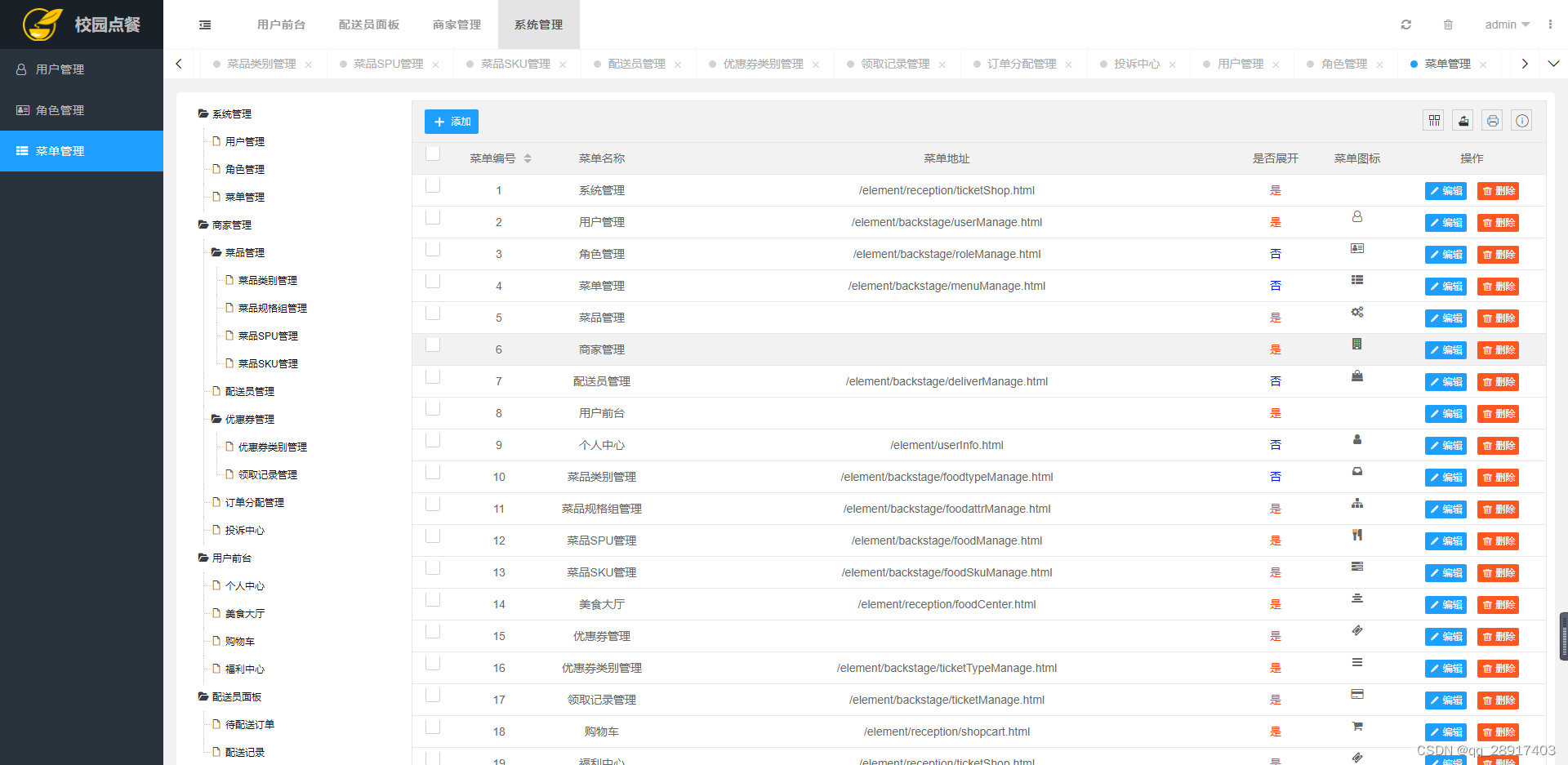This screenshot has height=765, width=1568.
Task: Open 用户管理 in the left sidebar
Action: [x=82, y=69]
